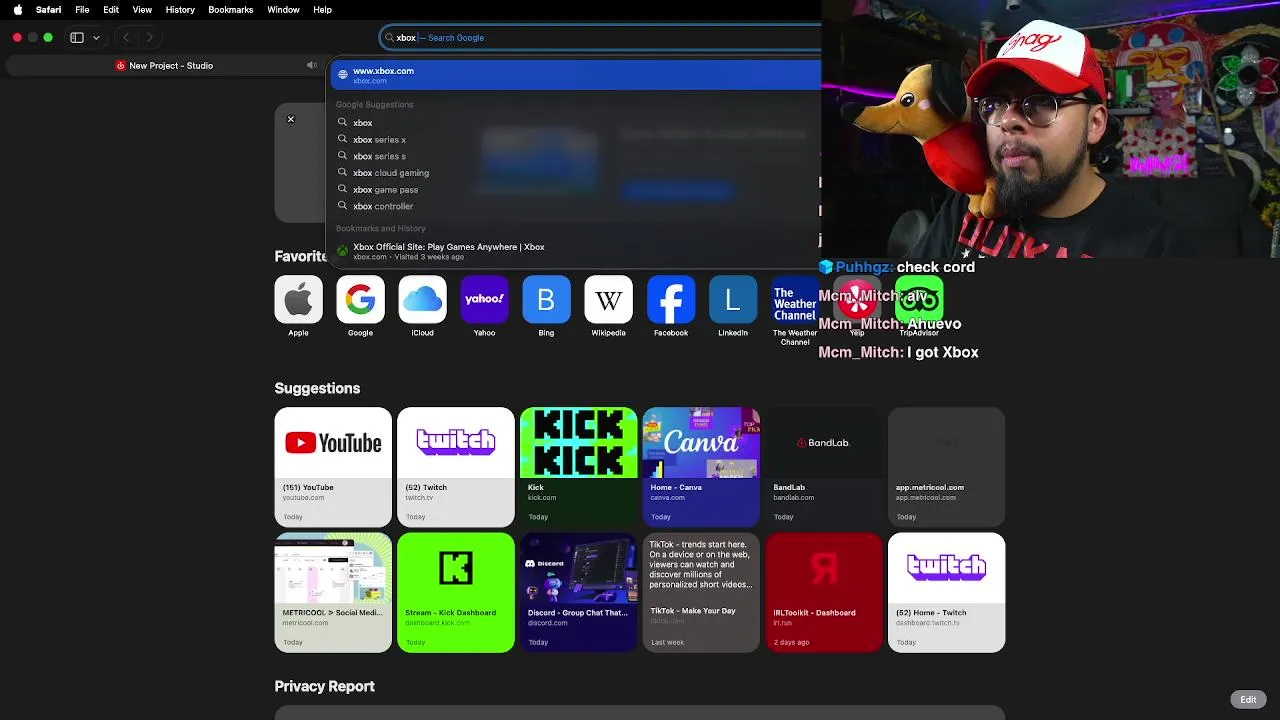Open the Window menu
Image resolution: width=1280 pixels, height=720 pixels.
[283, 10]
